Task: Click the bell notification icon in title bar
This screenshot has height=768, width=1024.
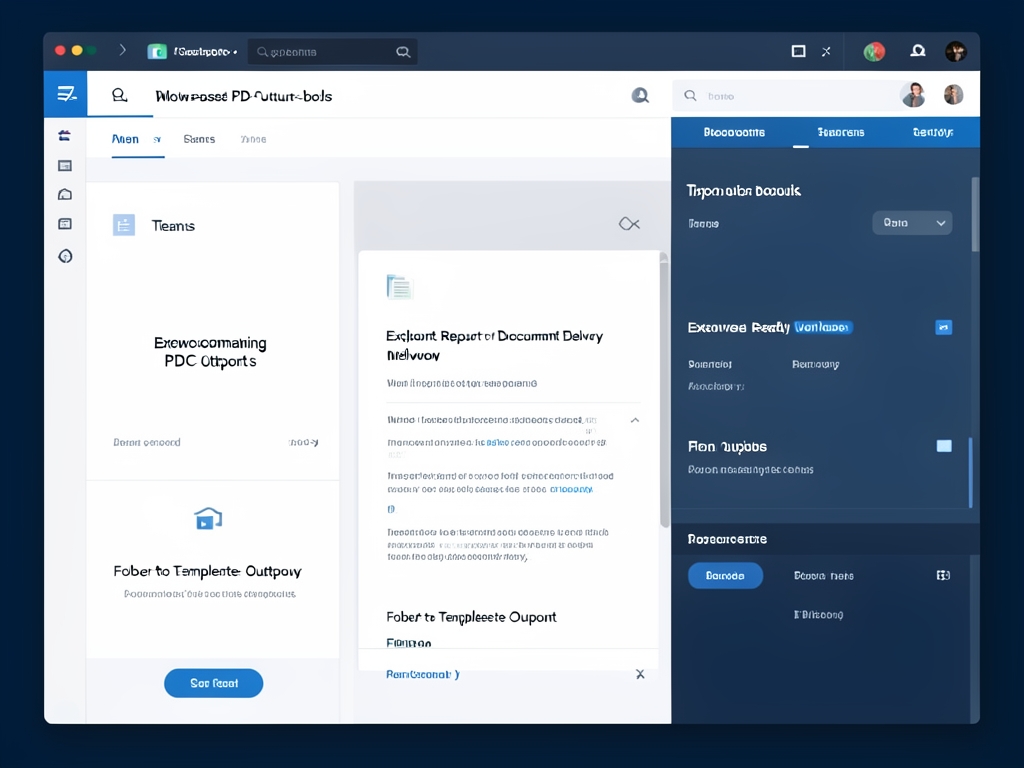Action: [x=918, y=51]
